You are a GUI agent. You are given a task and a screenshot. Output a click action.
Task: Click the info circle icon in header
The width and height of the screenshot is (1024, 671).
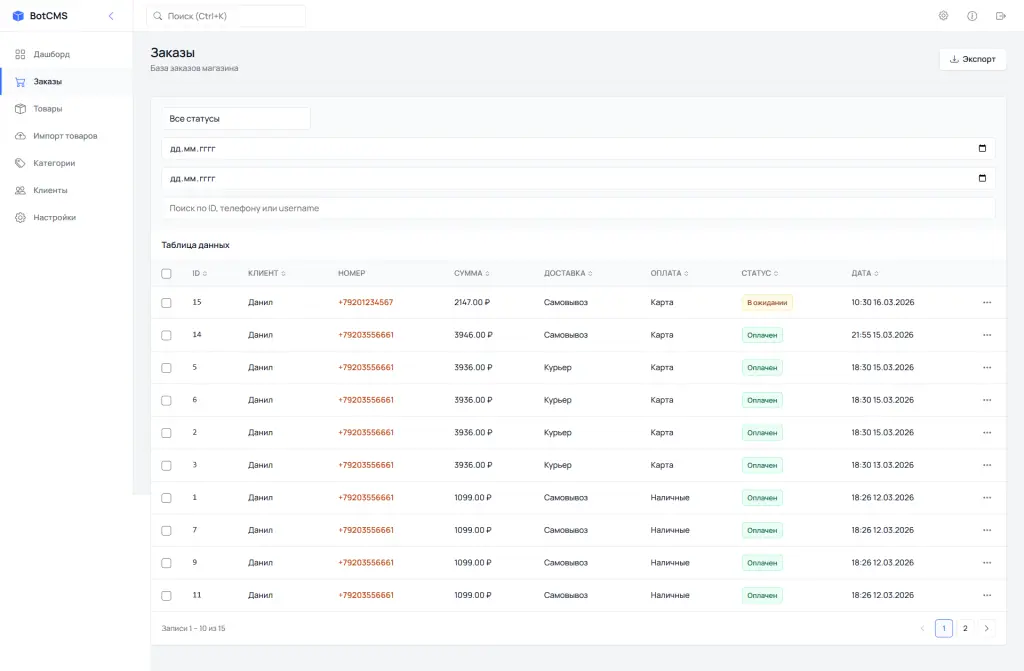972,16
